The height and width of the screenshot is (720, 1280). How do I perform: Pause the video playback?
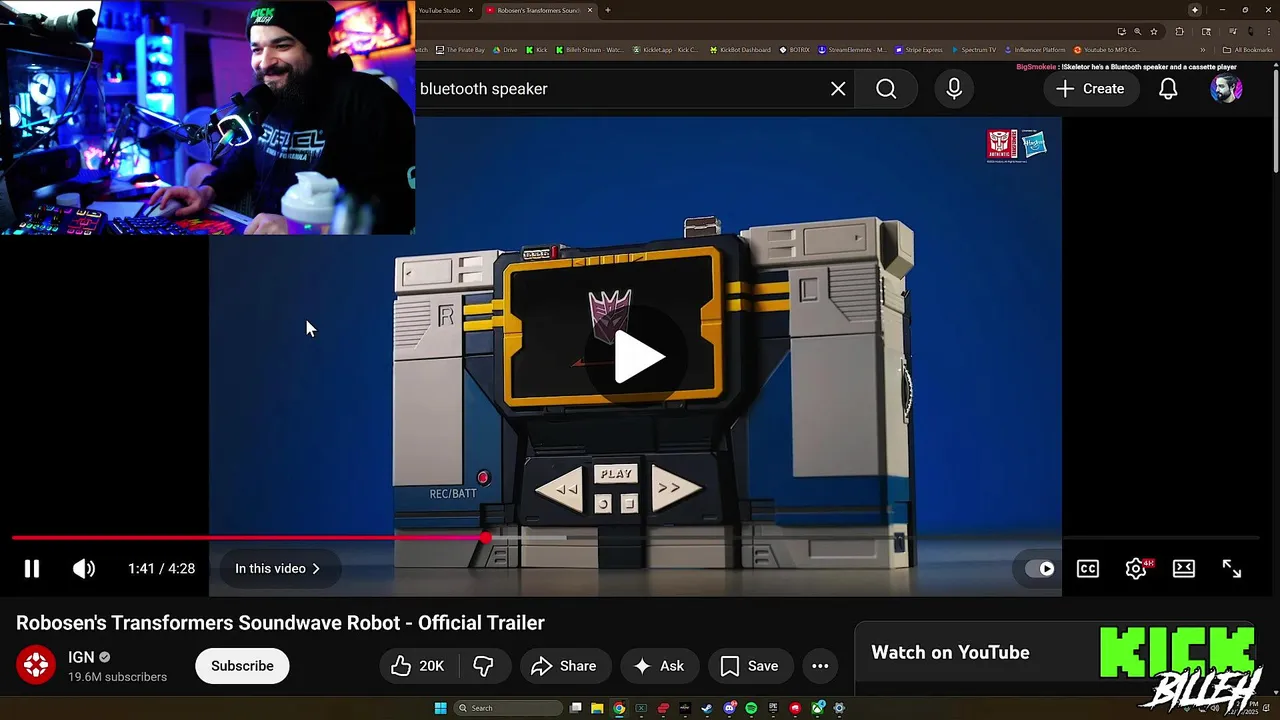click(32, 569)
